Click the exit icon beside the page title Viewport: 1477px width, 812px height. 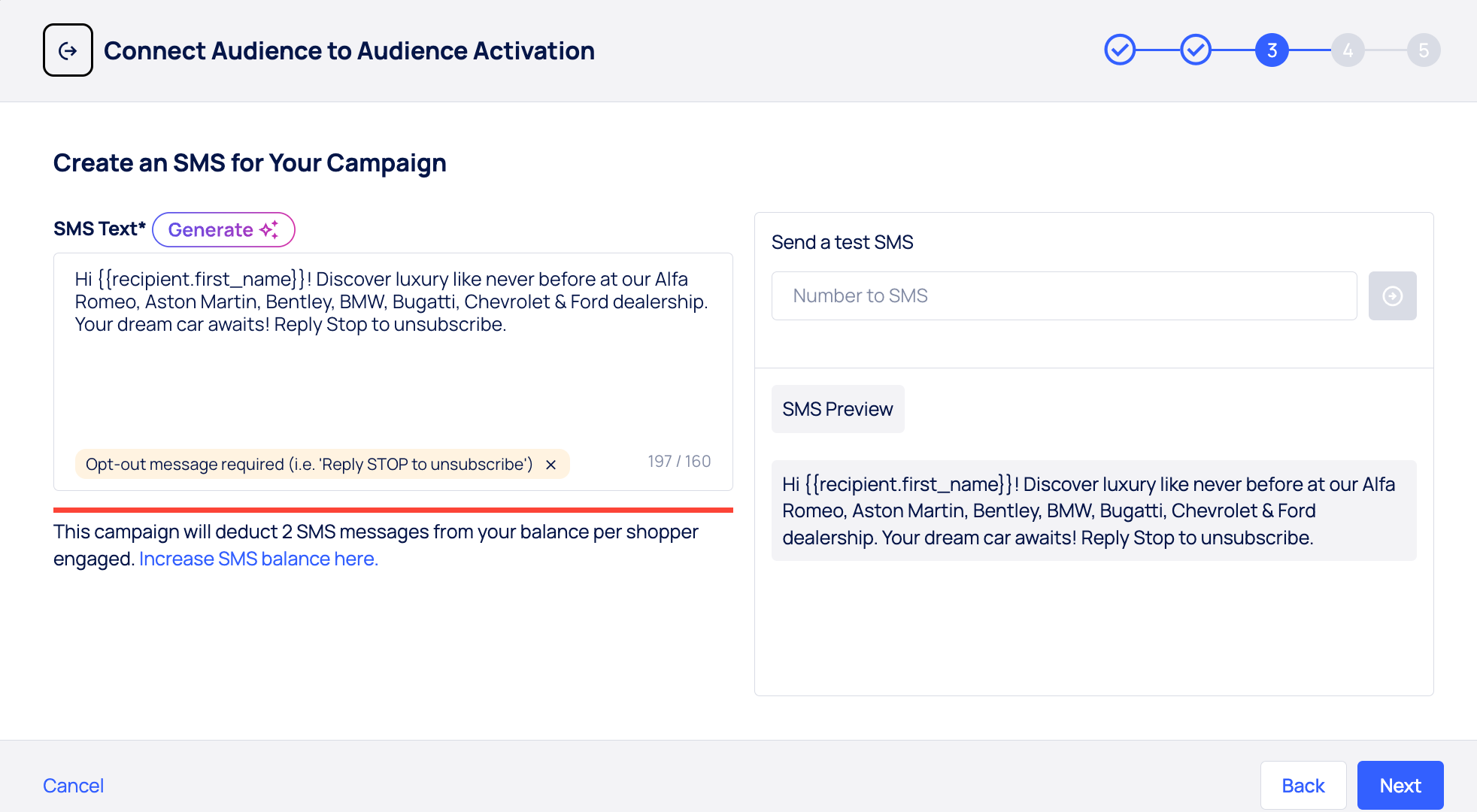[68, 50]
